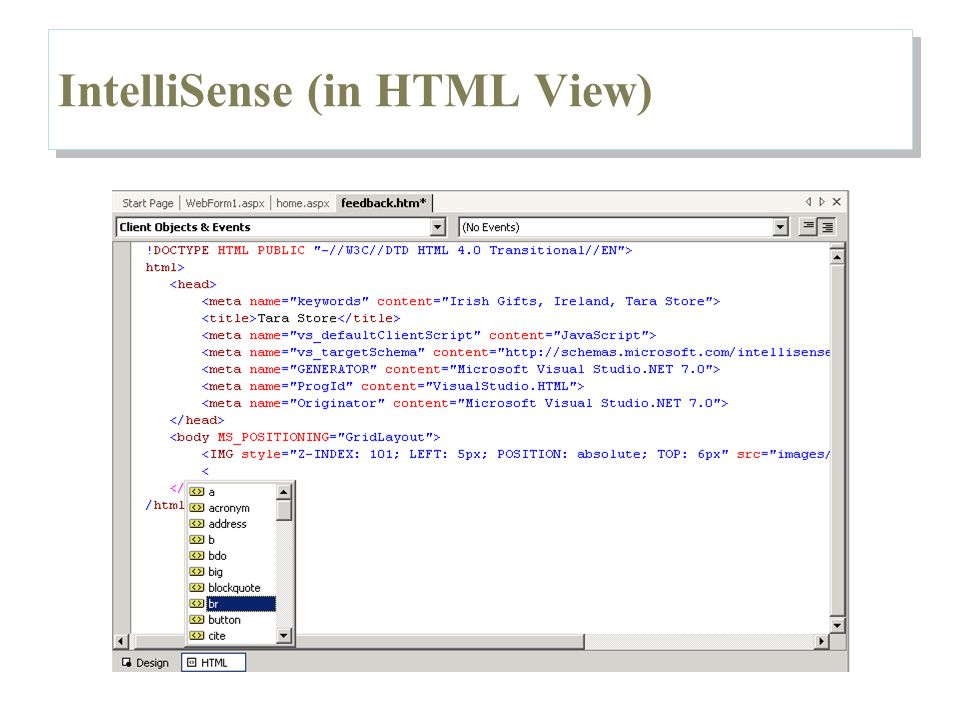
Task: Select the feedback.htm* tab
Action: 383,203
